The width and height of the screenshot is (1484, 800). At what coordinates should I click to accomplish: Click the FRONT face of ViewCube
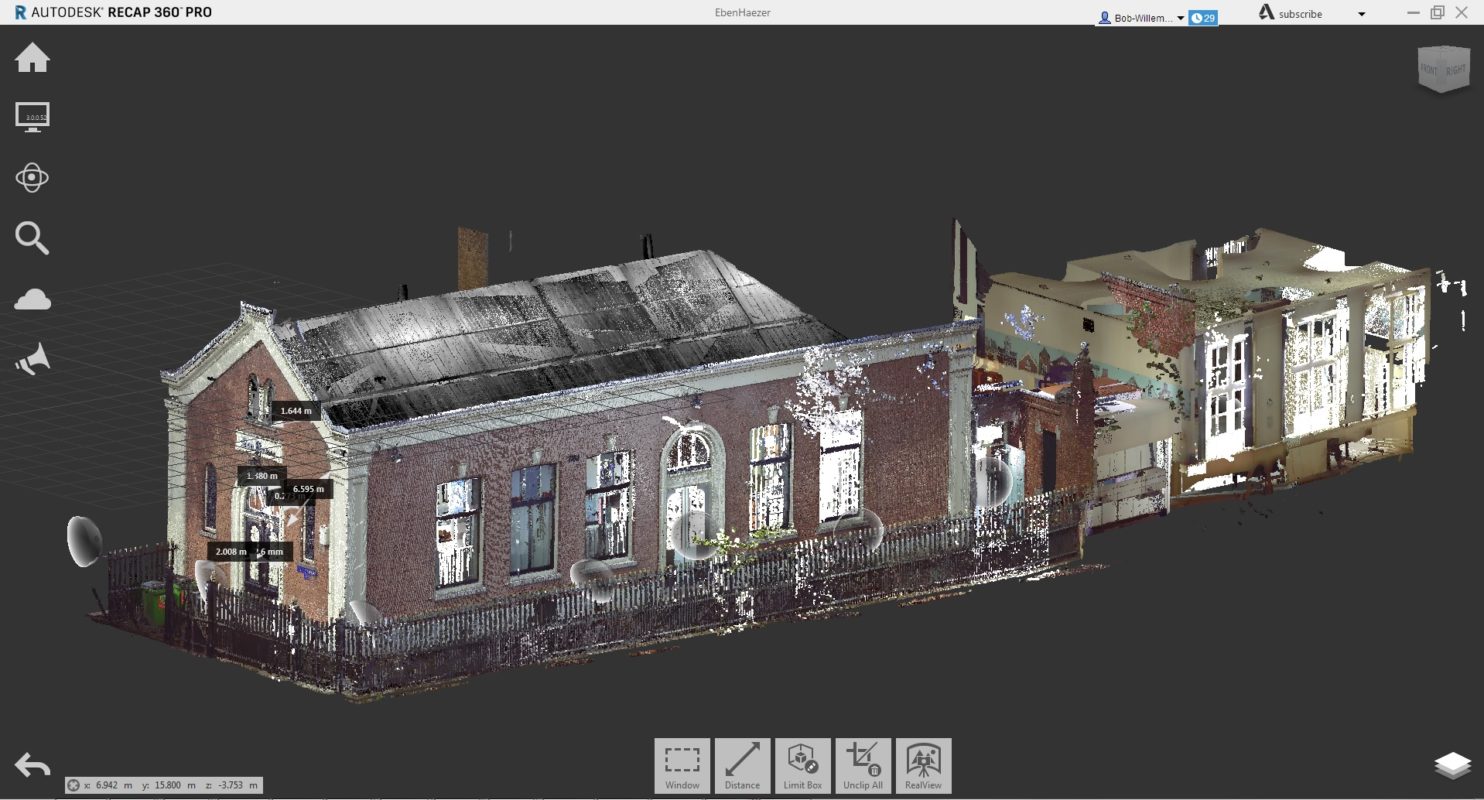point(1429,71)
